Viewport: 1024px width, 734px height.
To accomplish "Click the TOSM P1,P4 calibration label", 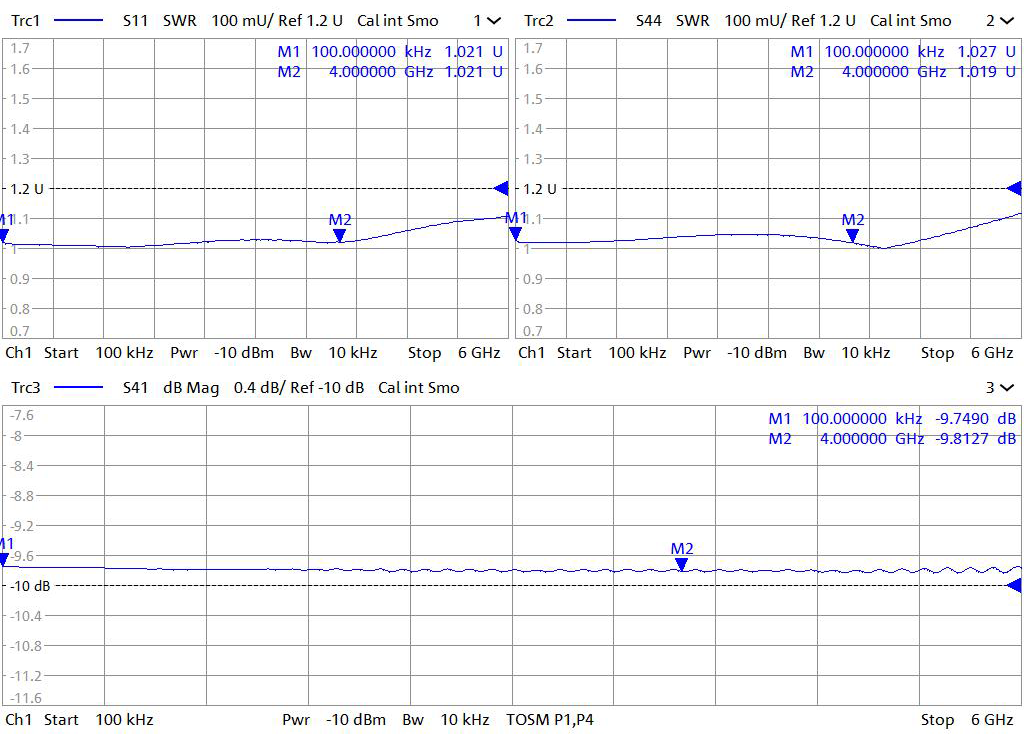I will (x=550, y=719).
